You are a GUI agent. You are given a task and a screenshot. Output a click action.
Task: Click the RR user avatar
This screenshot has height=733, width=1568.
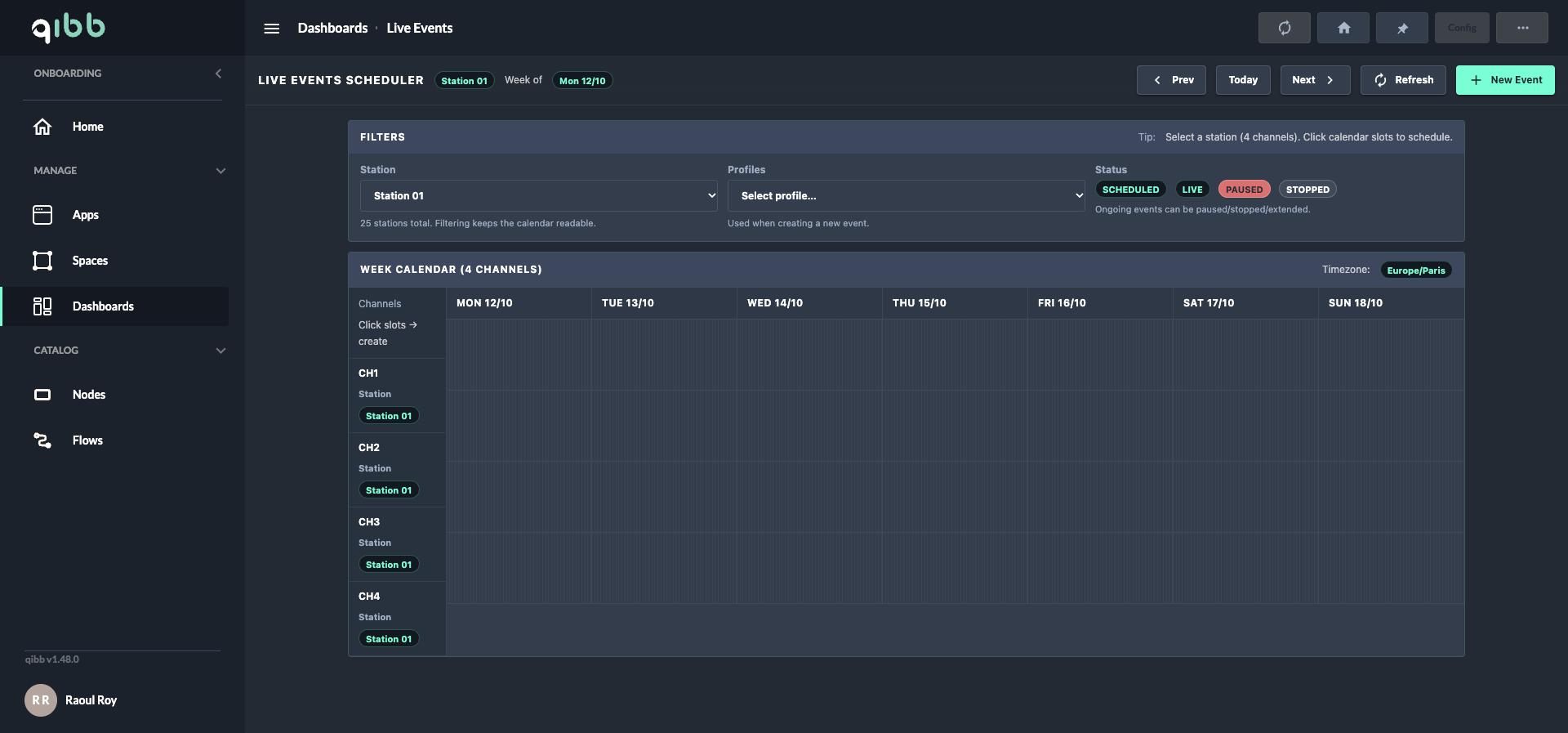pyautogui.click(x=41, y=700)
